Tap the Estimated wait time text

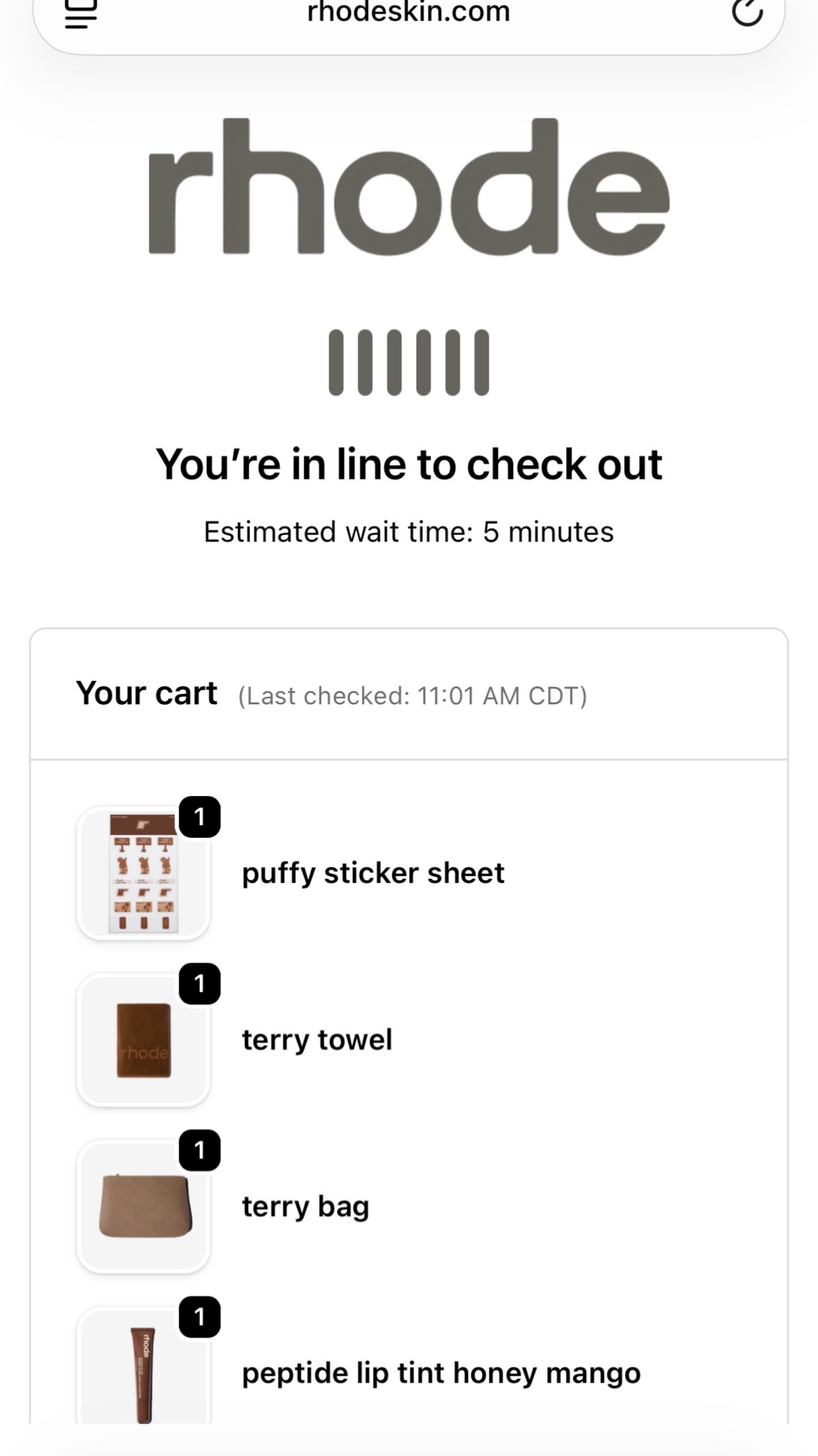tap(408, 532)
